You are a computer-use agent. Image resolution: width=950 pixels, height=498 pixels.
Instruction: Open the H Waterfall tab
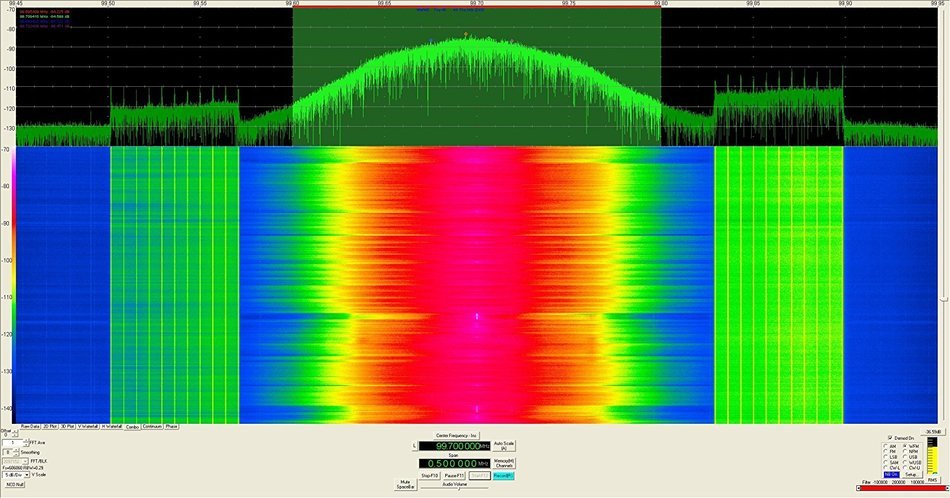click(x=111, y=427)
